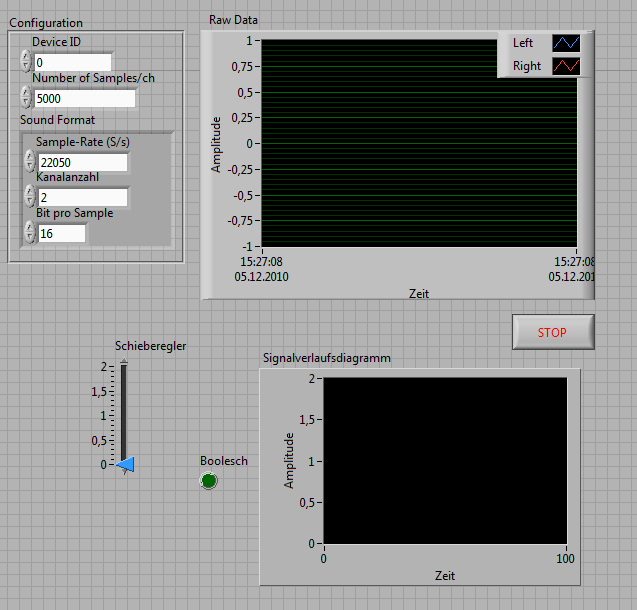Click the Bit pro Sample field showing 16
The width and height of the screenshot is (637, 610).
click(61, 233)
